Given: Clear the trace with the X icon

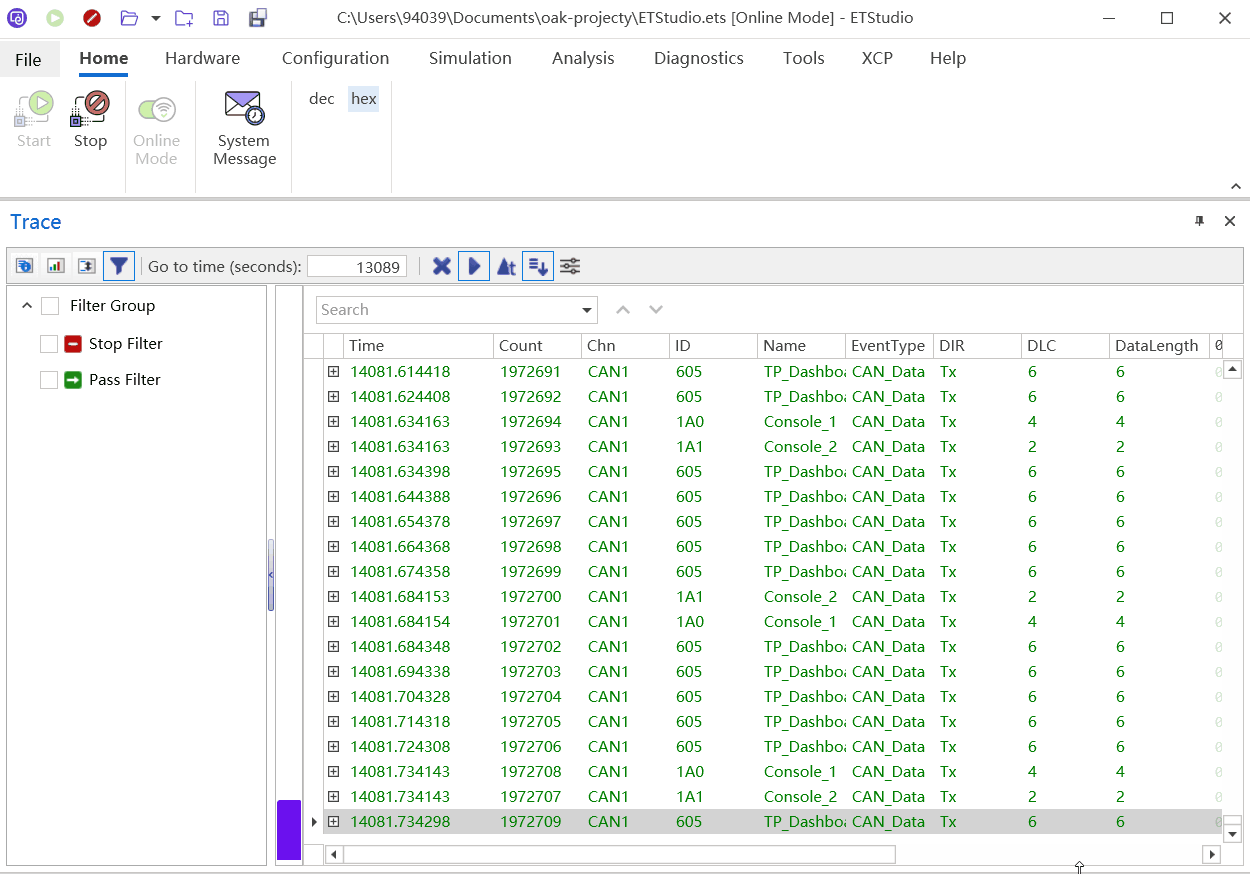Looking at the screenshot, I should click(x=441, y=266).
